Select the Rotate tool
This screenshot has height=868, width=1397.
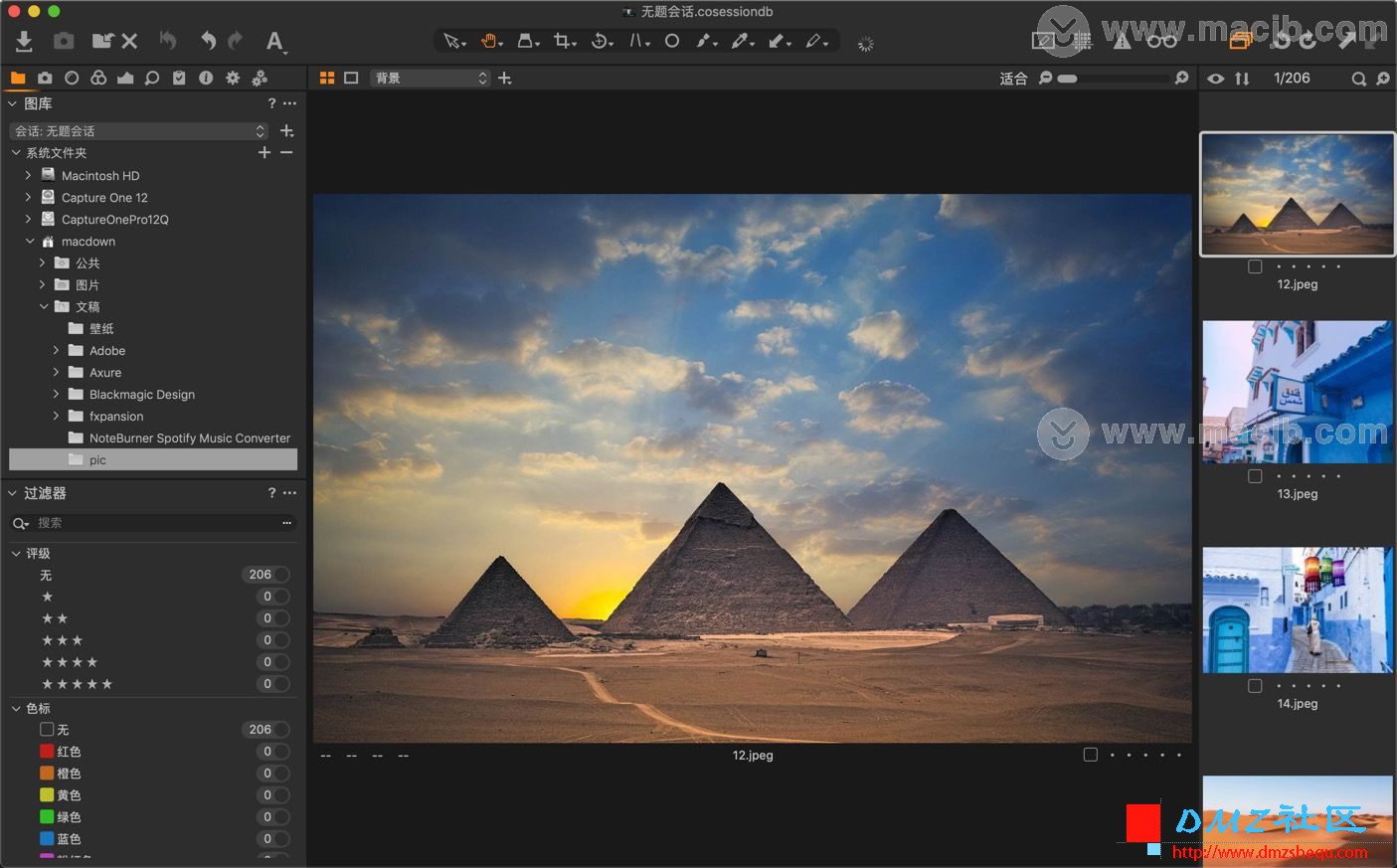coord(602,41)
